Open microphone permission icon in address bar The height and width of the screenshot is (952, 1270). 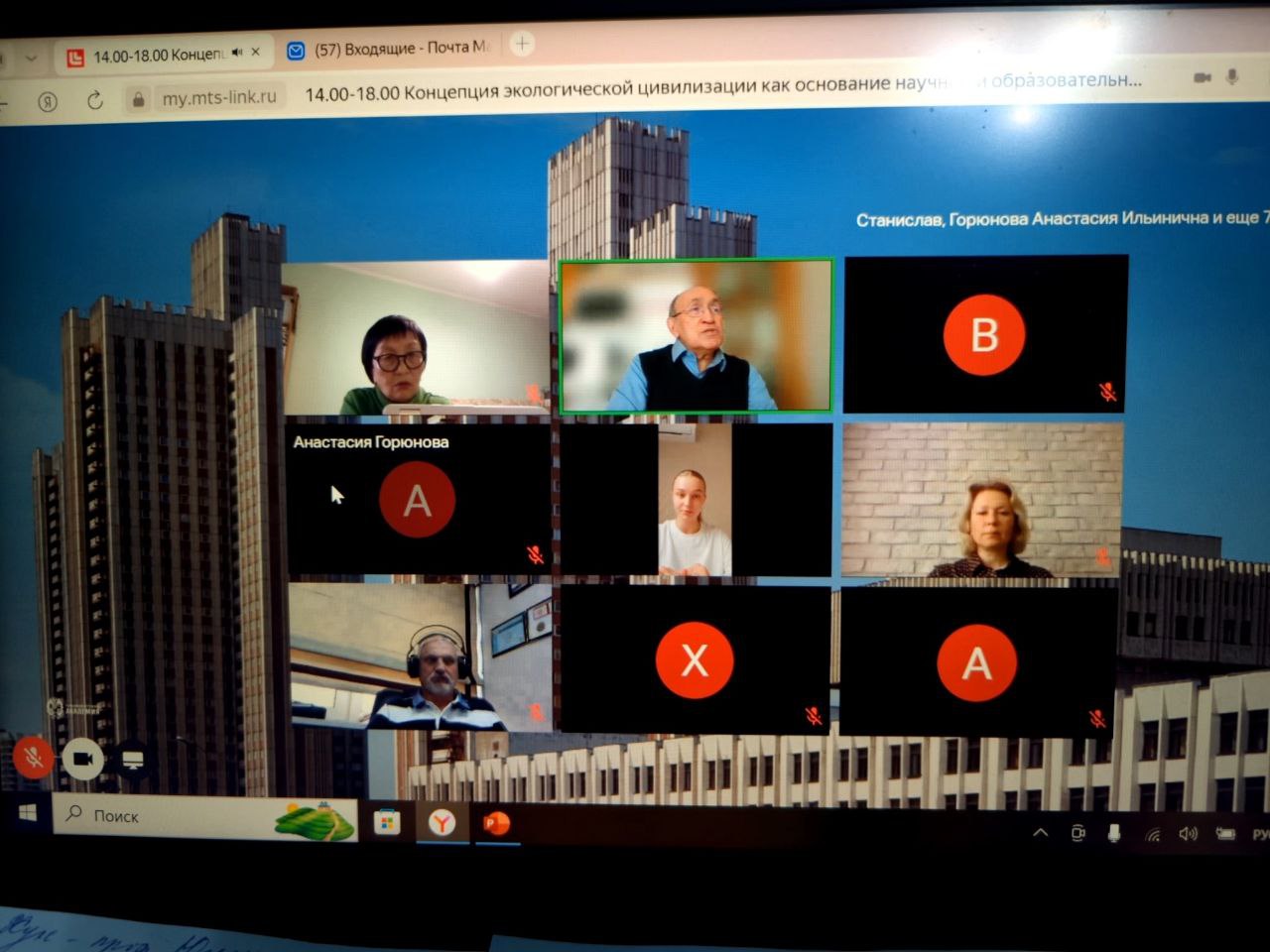[1232, 76]
